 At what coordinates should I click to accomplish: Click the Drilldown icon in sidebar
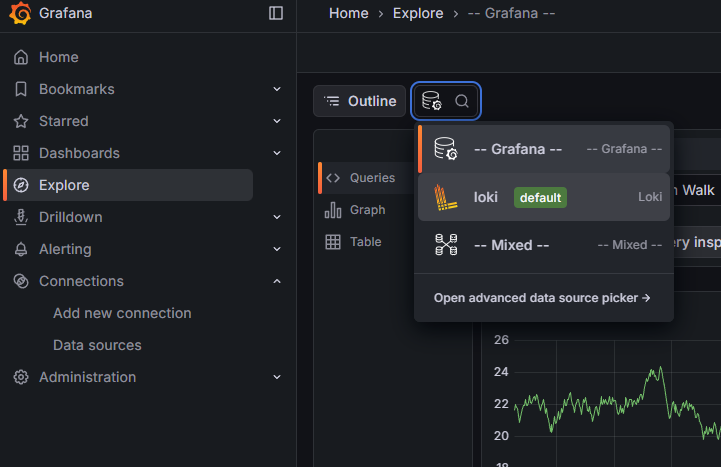(x=21, y=217)
